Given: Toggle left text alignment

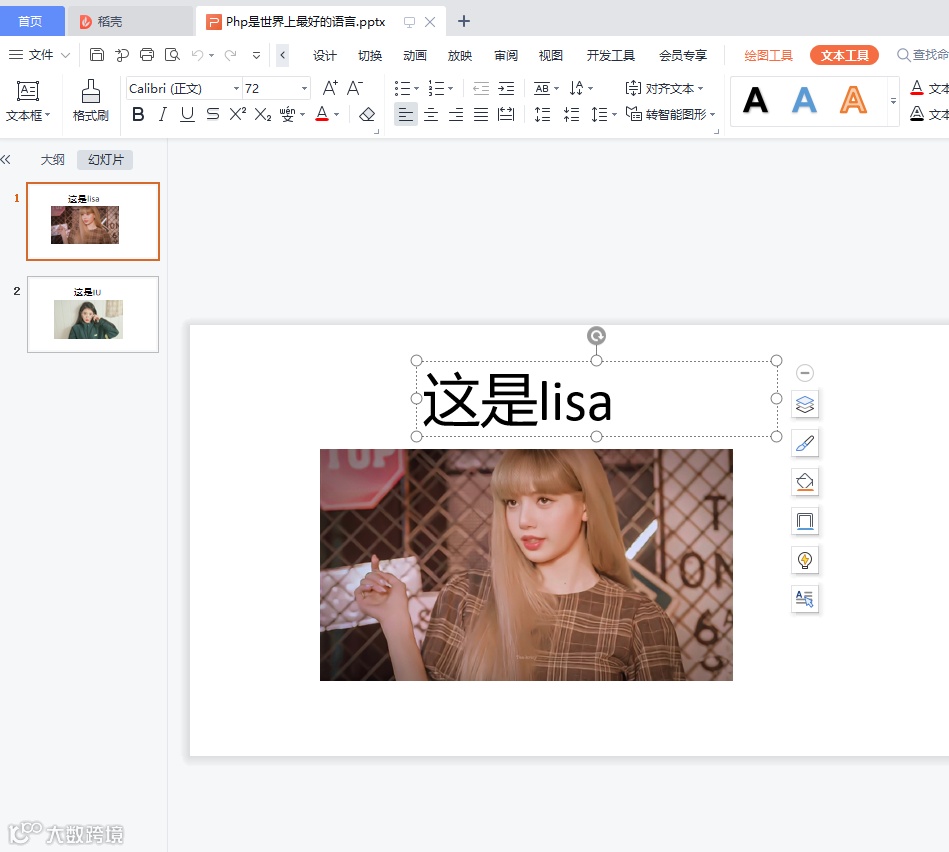Looking at the screenshot, I should [x=406, y=114].
